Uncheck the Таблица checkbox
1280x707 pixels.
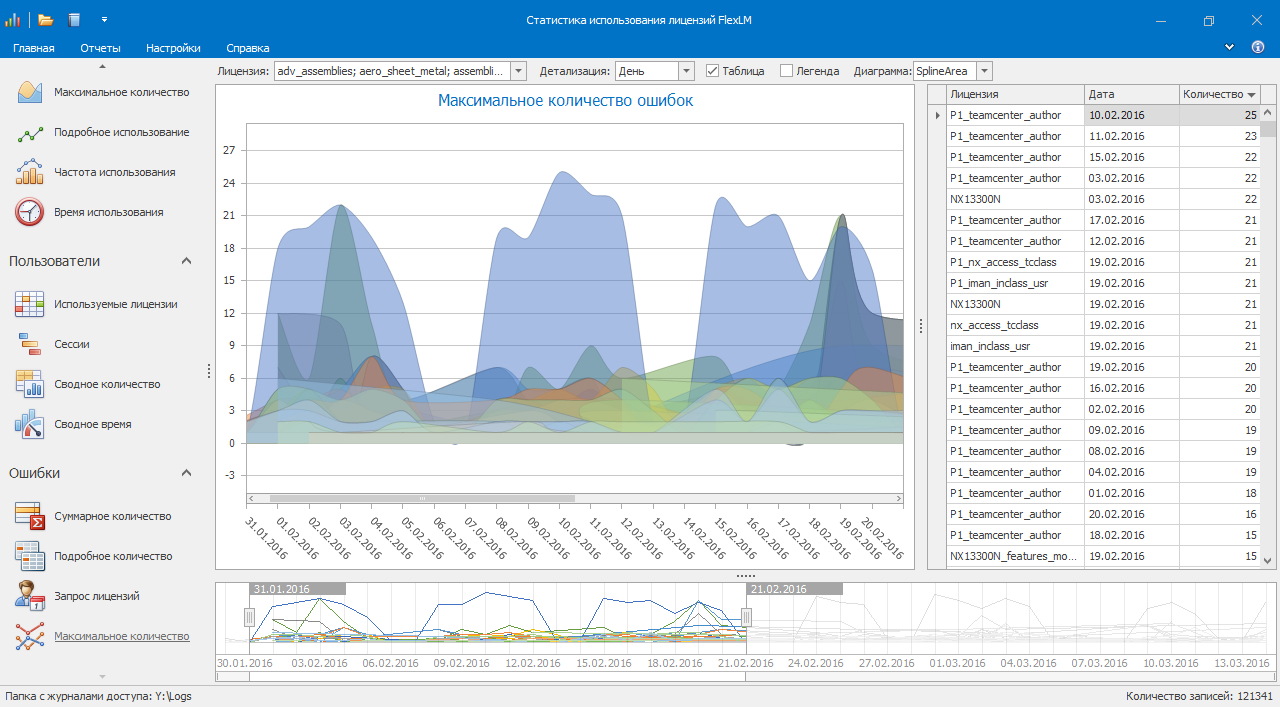(x=713, y=71)
